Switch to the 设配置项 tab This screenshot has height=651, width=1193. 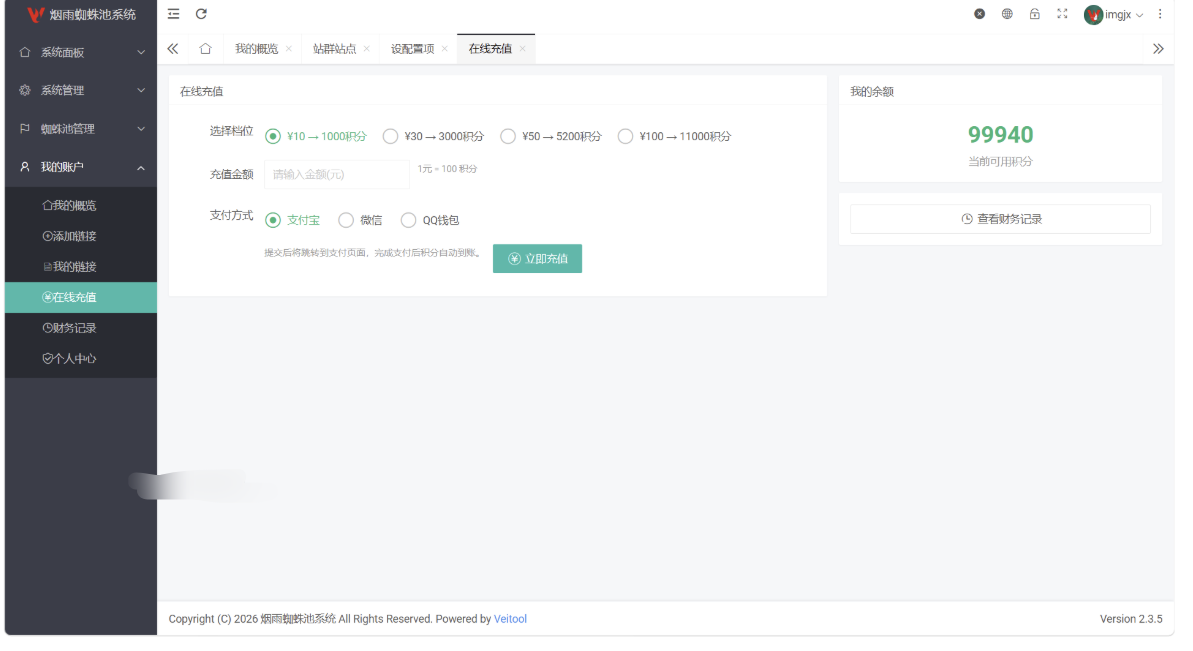[x=412, y=49]
